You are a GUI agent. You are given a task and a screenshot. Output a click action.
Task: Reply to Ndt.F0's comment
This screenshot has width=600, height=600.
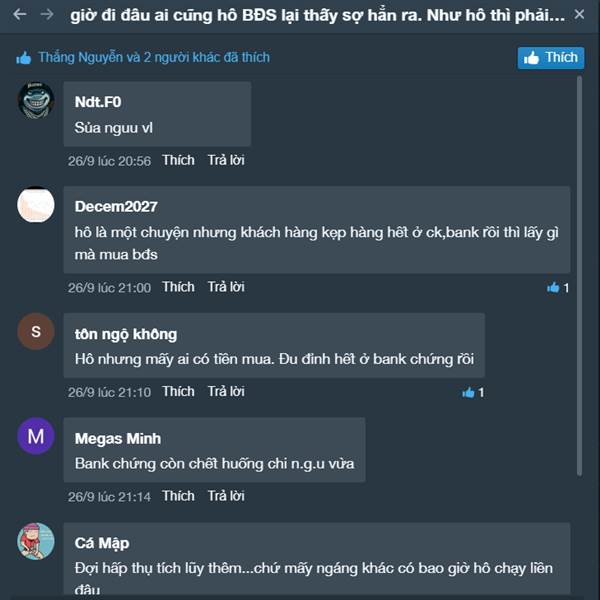[226, 160]
